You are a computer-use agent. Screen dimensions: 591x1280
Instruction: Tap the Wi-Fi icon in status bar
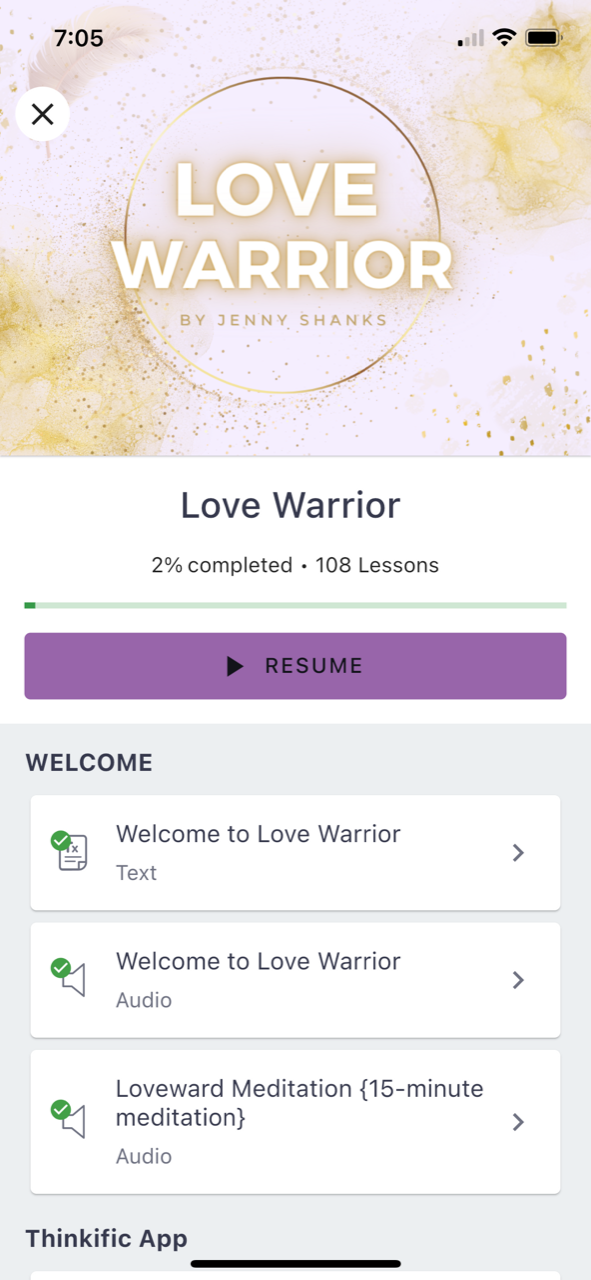tap(504, 38)
